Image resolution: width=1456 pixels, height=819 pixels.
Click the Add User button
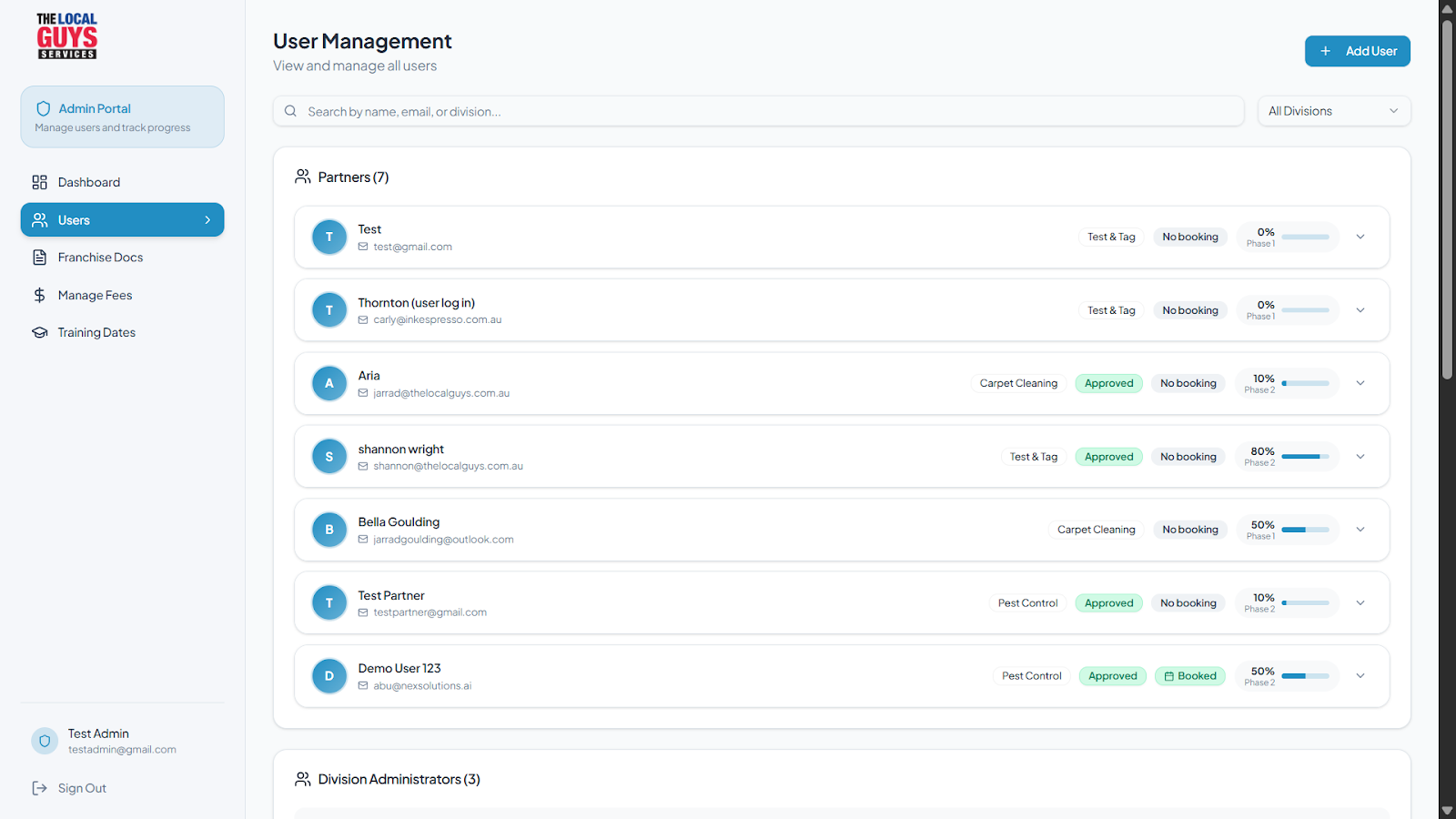pos(1357,51)
